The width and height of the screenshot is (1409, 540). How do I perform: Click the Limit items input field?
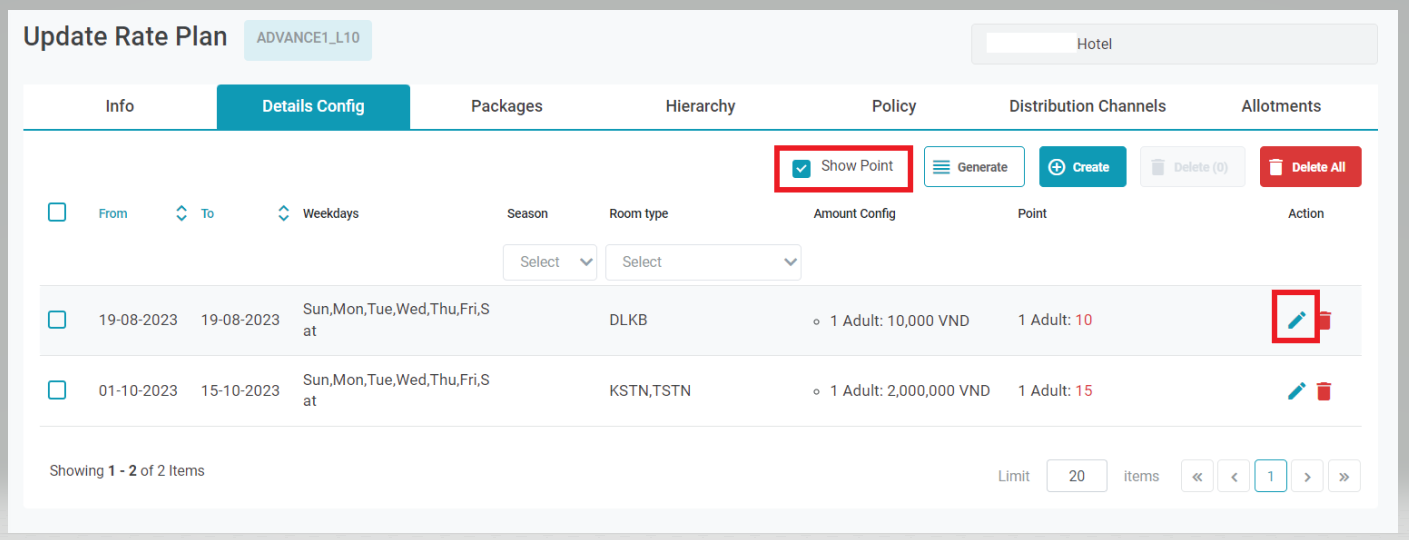coord(1076,476)
